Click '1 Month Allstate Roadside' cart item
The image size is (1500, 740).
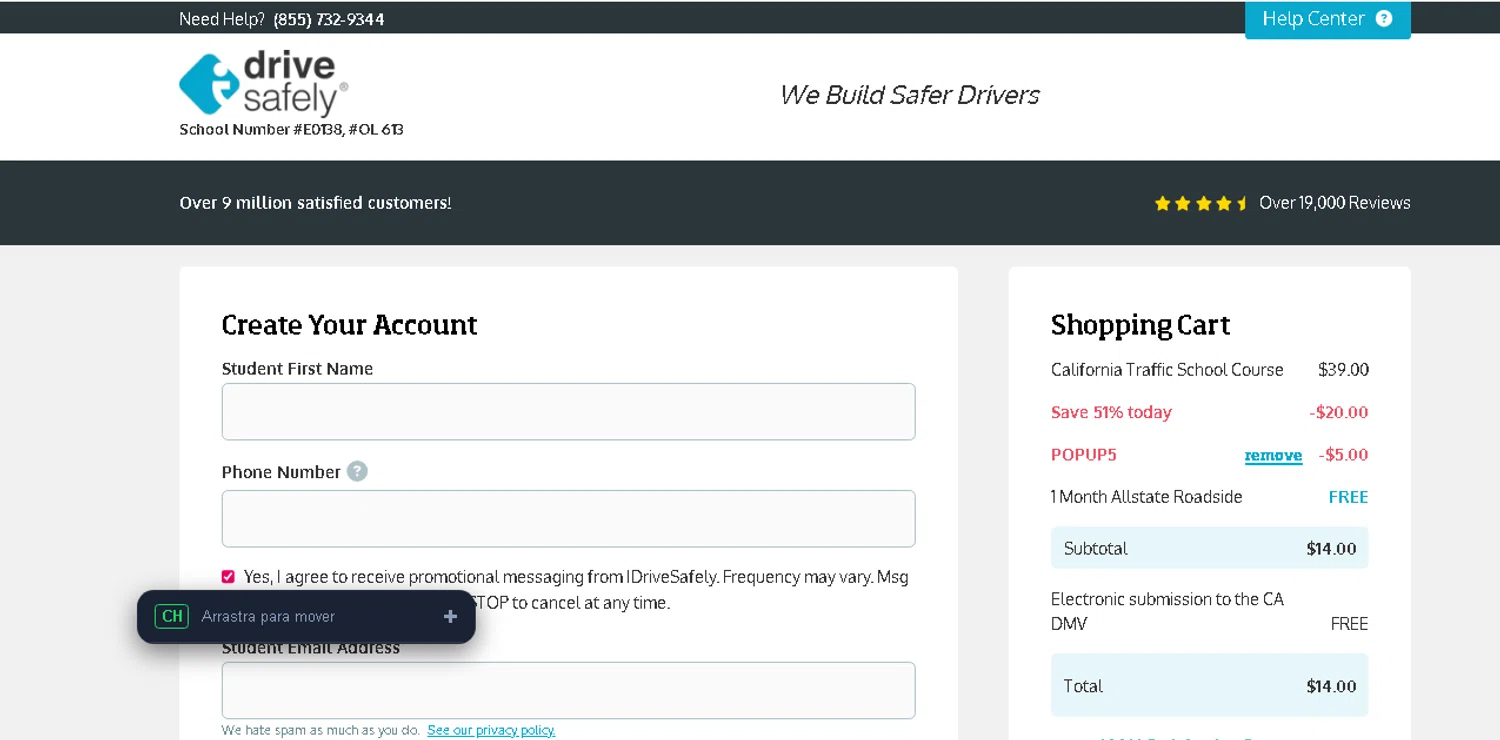pyautogui.click(x=1146, y=497)
